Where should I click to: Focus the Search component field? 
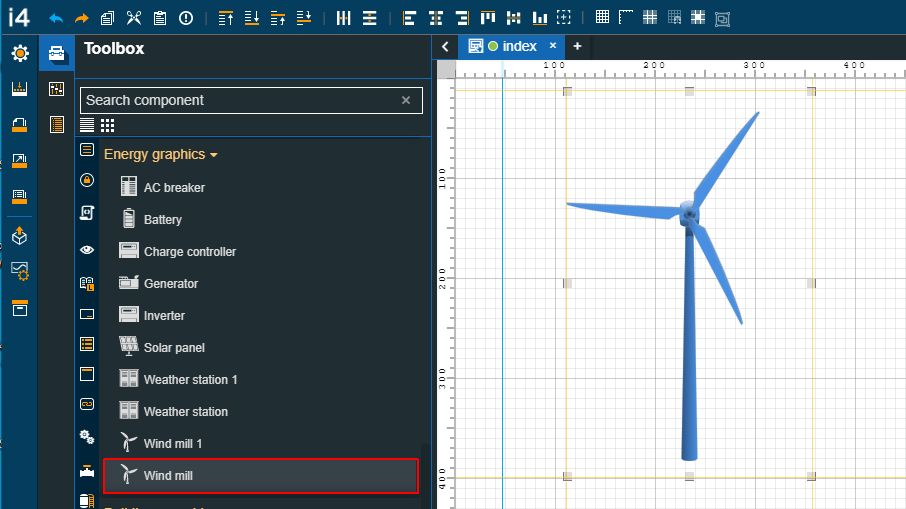(251, 100)
